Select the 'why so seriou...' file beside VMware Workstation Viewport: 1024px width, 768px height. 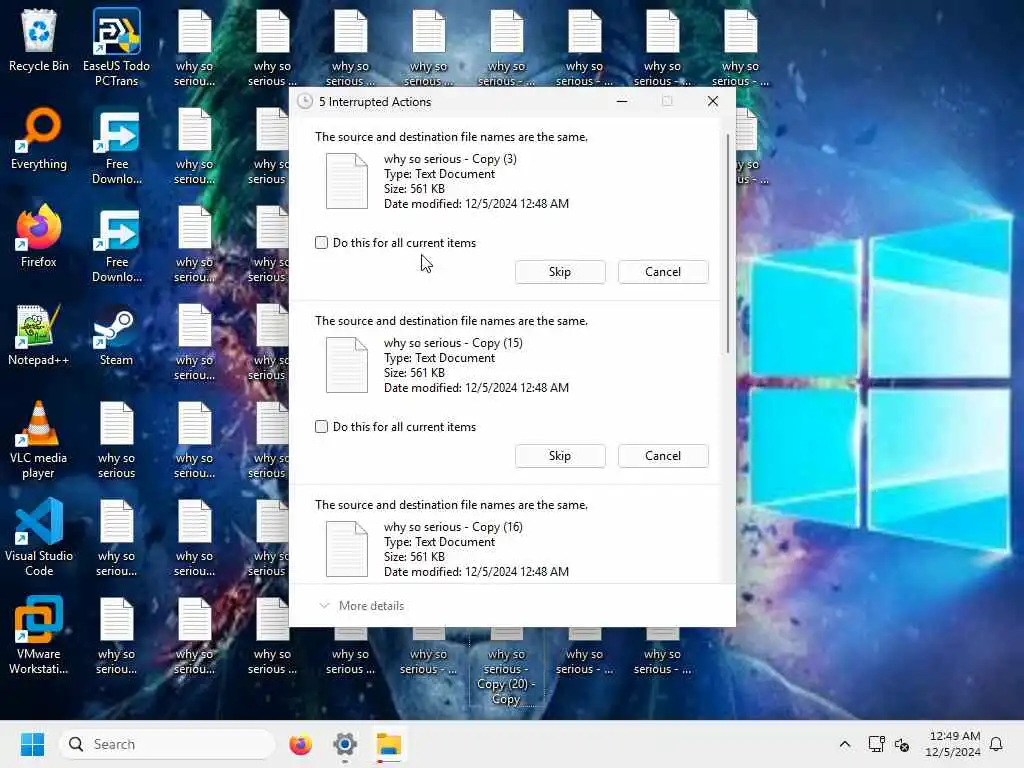pos(116,636)
